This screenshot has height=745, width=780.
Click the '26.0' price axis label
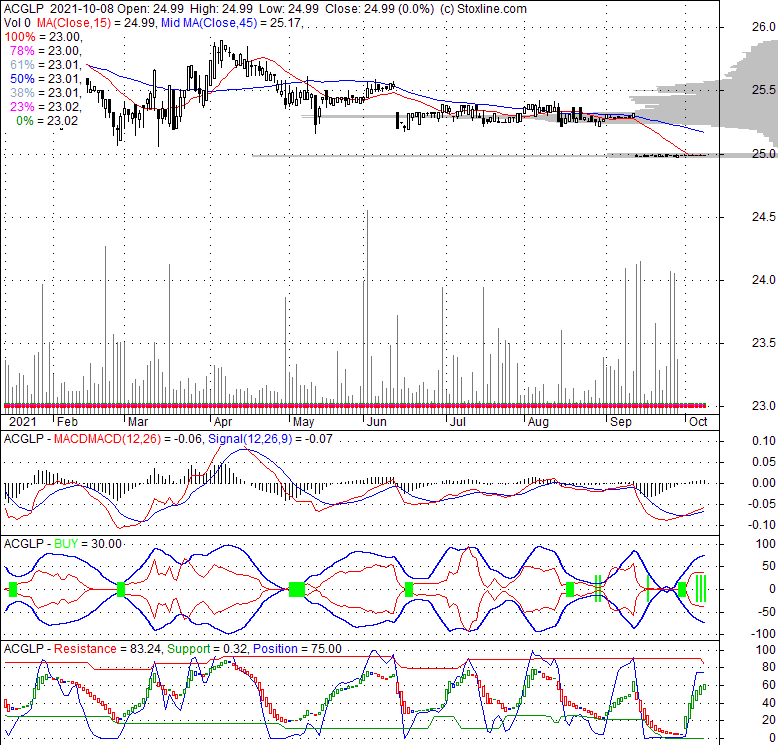coord(764,27)
